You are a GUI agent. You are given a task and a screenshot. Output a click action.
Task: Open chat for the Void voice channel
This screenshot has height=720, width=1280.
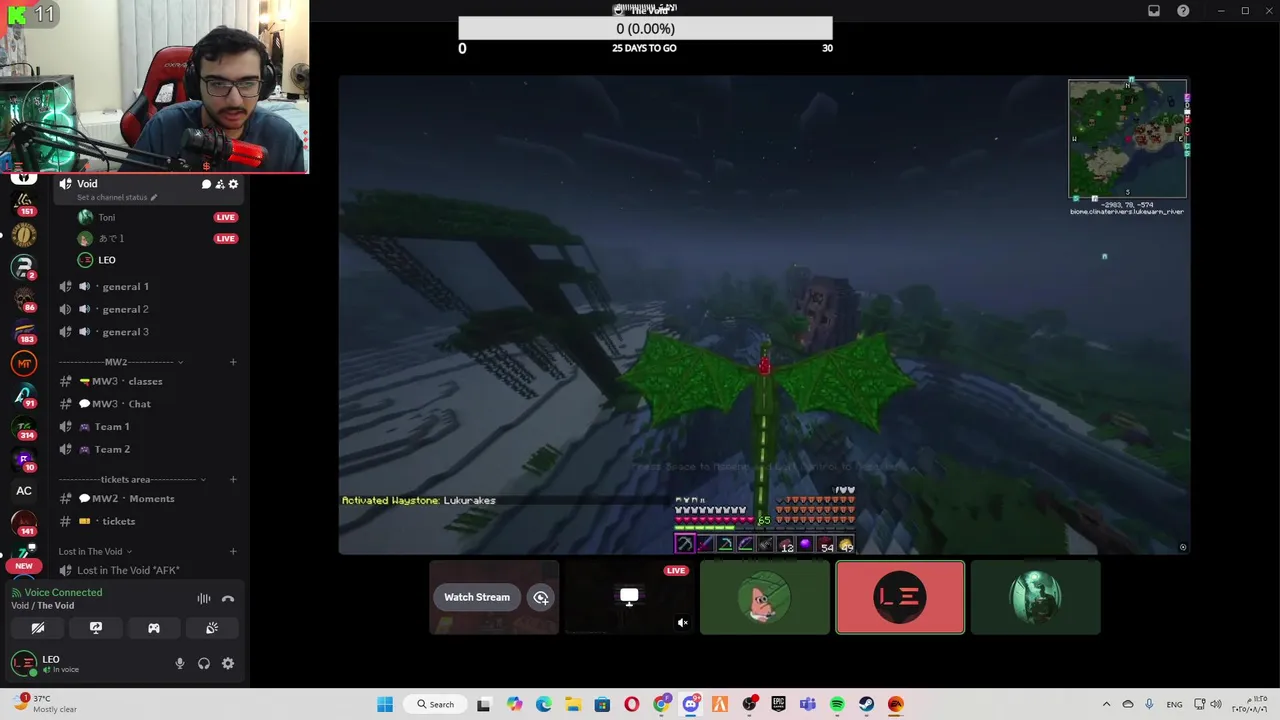pyautogui.click(x=206, y=184)
